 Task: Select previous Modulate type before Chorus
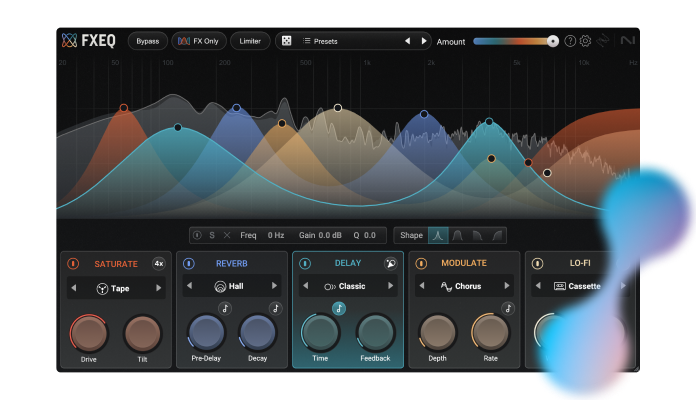coord(422,286)
